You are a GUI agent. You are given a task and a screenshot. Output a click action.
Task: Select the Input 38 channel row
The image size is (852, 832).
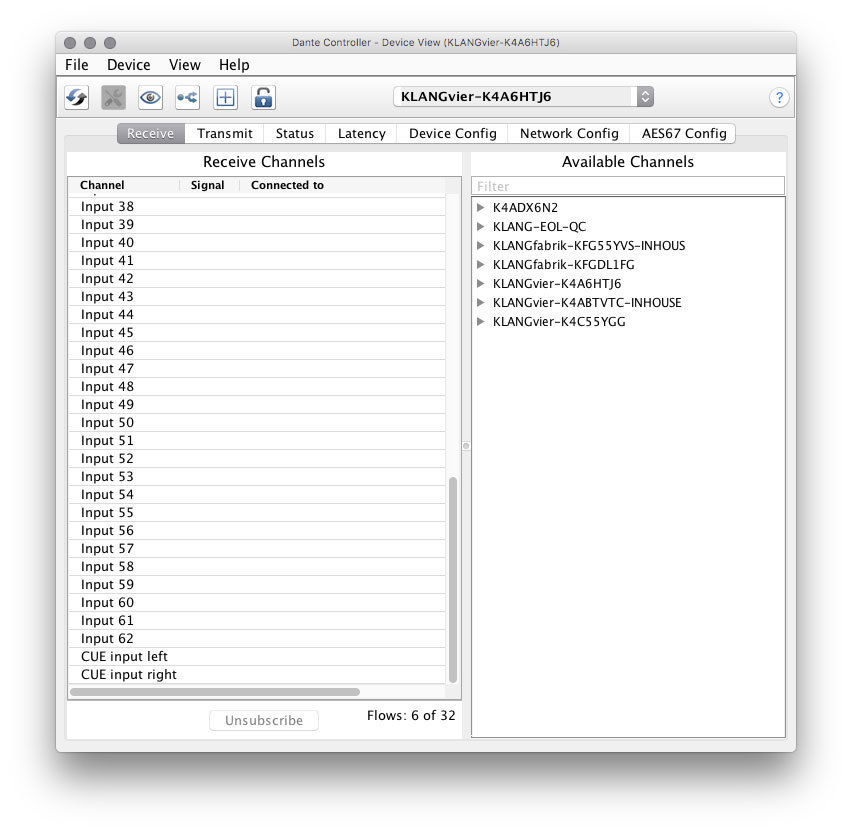point(257,207)
